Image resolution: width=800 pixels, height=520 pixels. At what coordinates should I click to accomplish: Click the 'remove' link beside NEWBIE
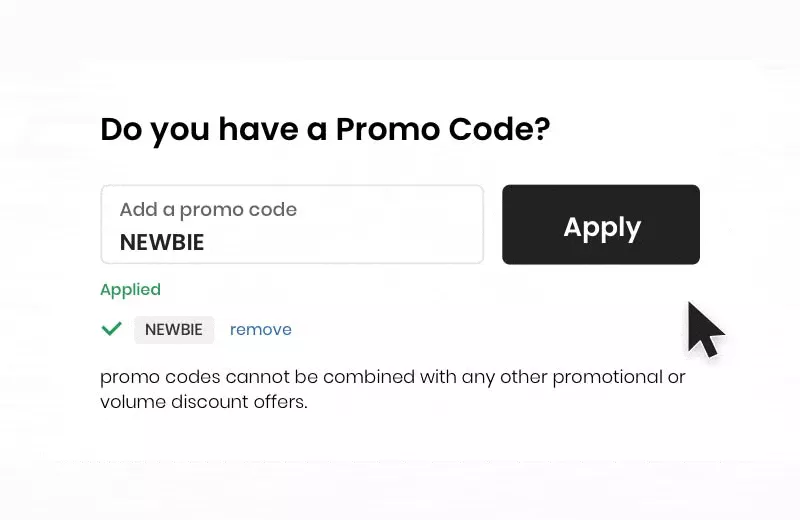click(261, 330)
